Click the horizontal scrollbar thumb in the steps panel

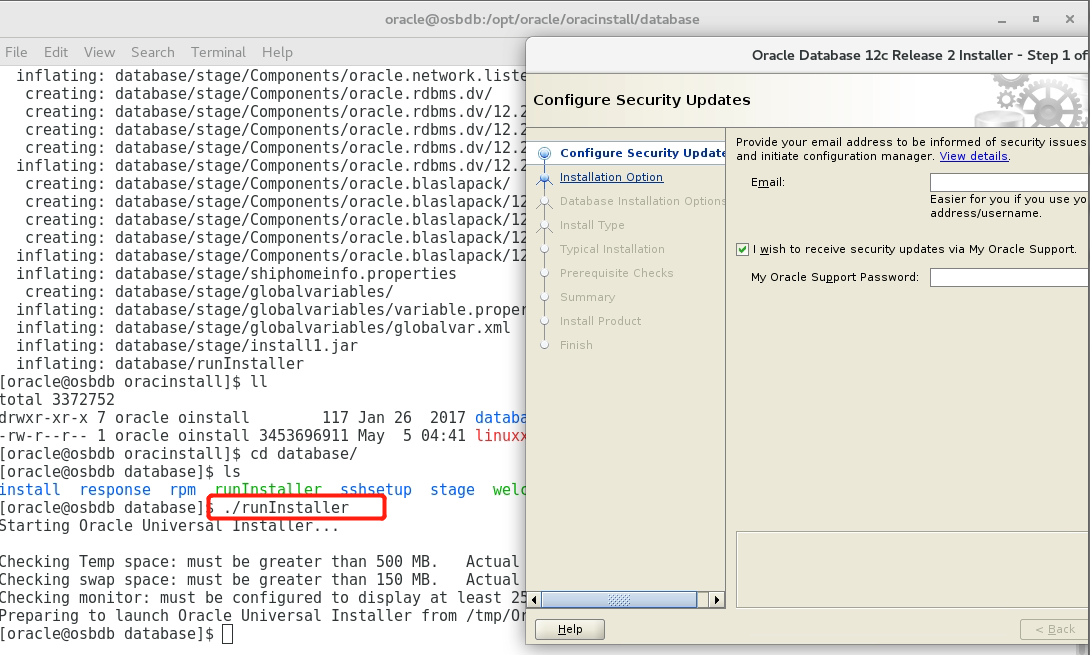pos(619,600)
